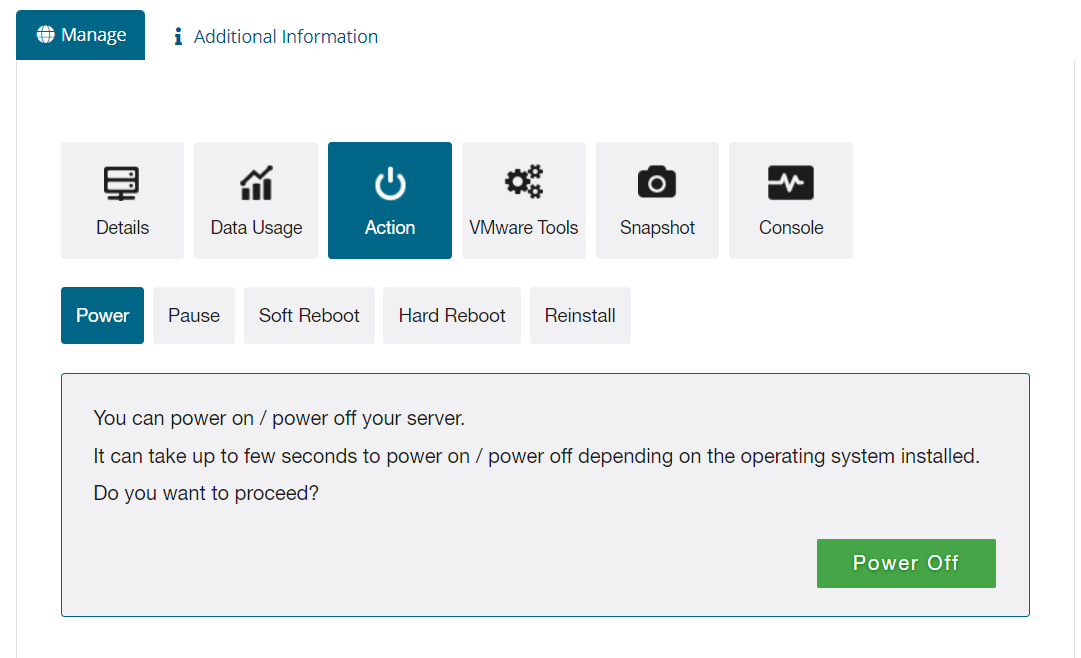The height and width of the screenshot is (658, 1081).
Task: Click the 'It can take up to few seconds' line
Action: [536, 456]
